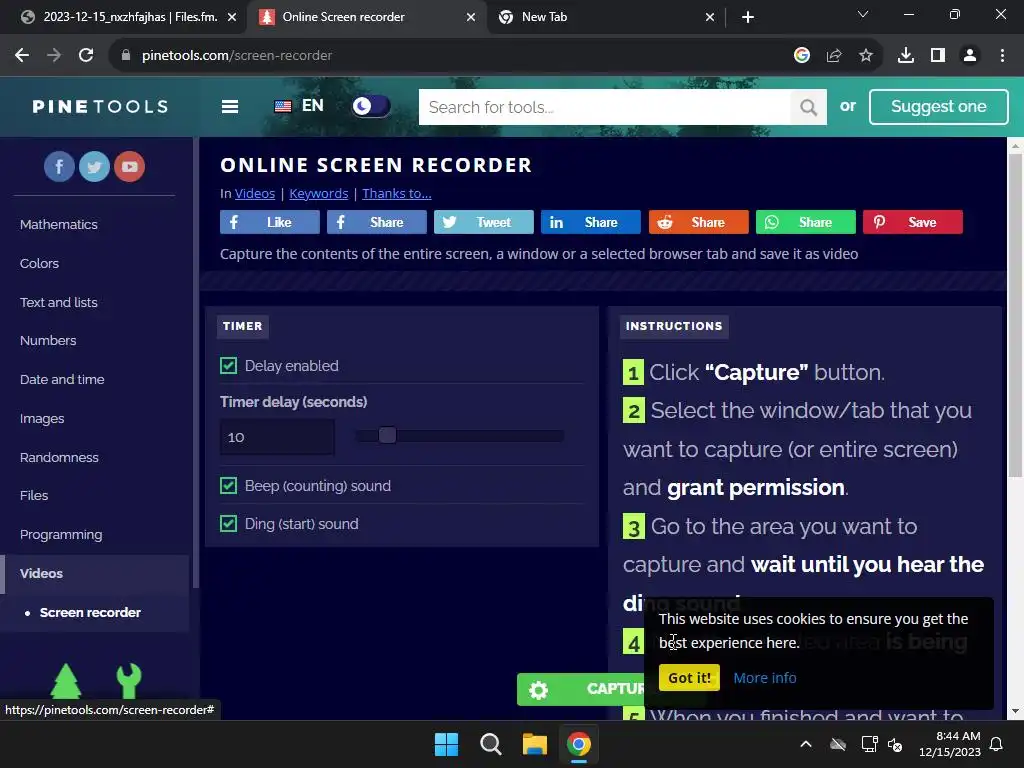This screenshot has width=1024, height=768.
Task: Uncheck Ding (start) sound checkbox
Action: 229,524
